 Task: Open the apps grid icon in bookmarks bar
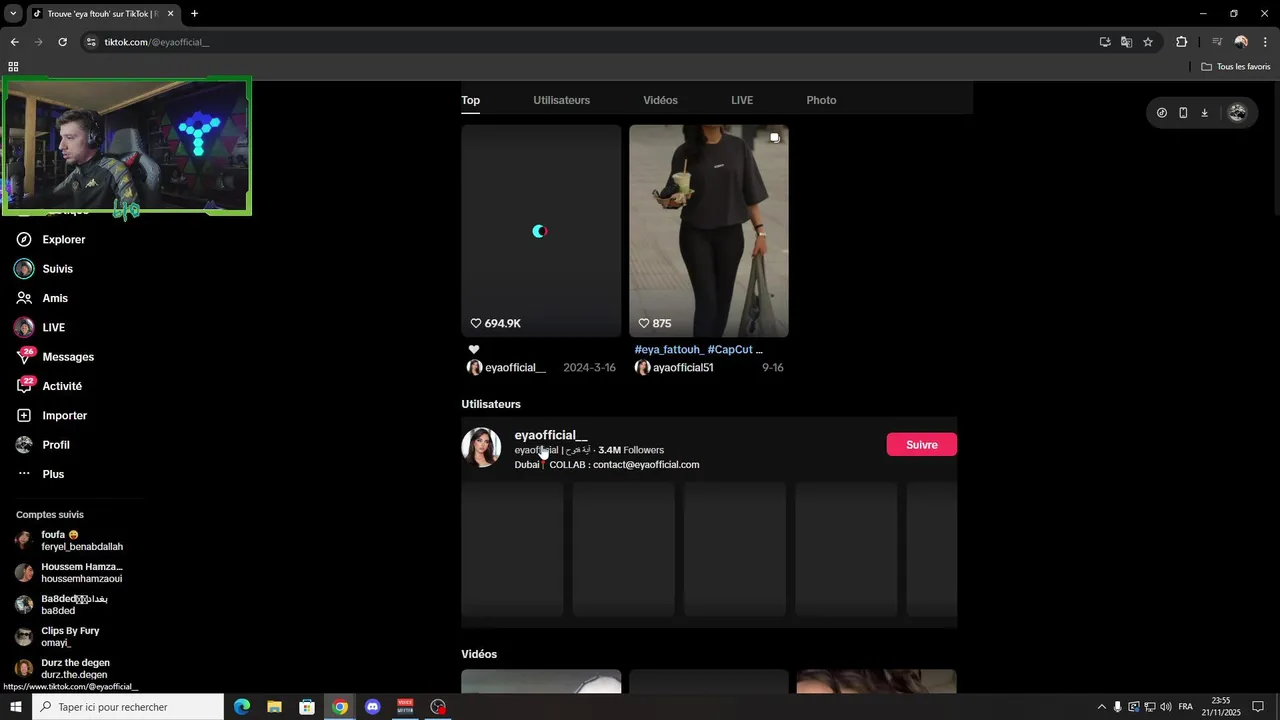13,67
